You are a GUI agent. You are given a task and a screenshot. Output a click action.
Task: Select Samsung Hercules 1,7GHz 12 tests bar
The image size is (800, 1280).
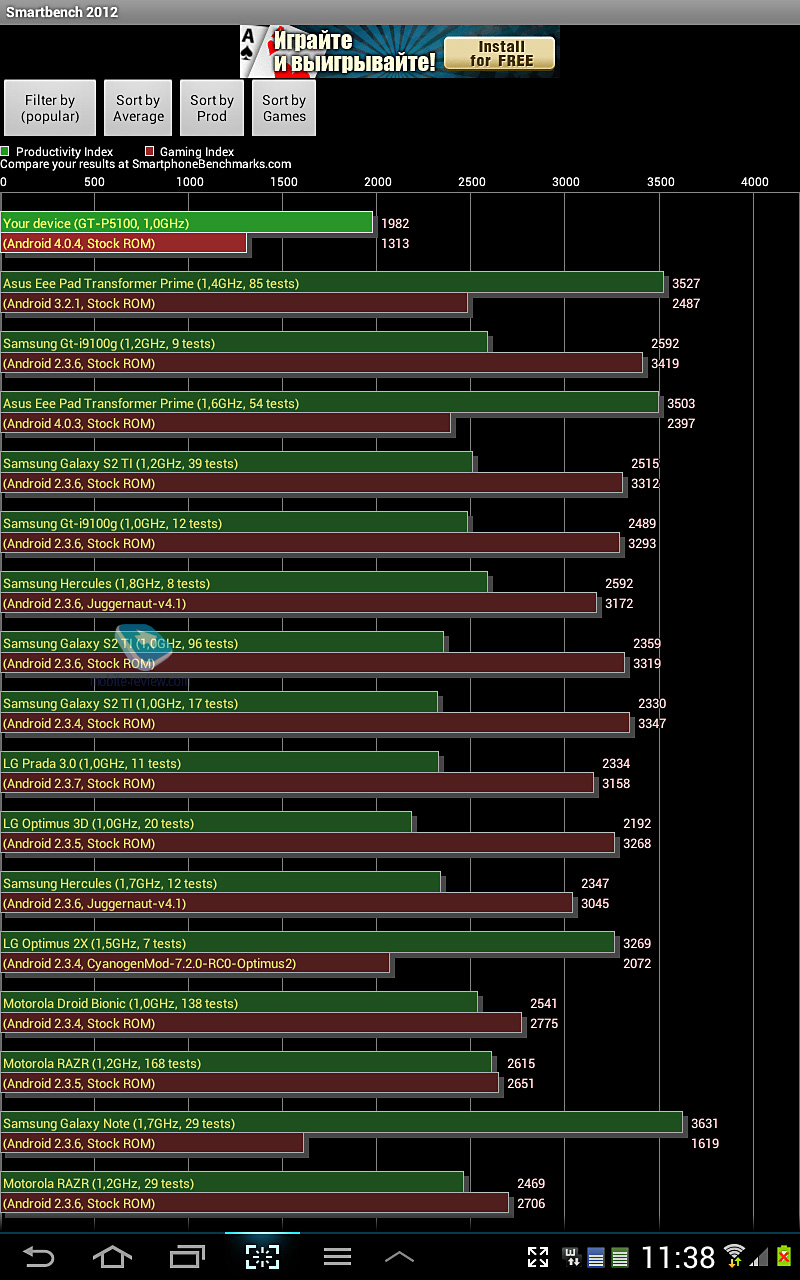[221, 883]
